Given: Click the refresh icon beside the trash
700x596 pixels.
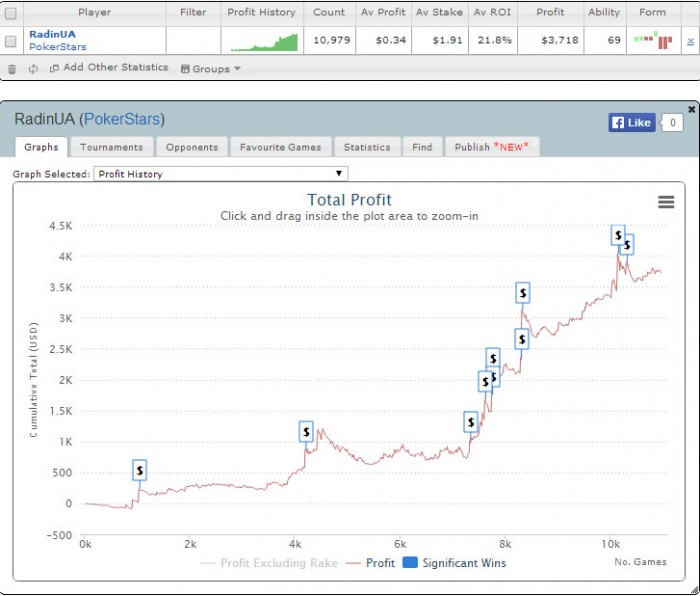Looking at the screenshot, I should (33, 69).
